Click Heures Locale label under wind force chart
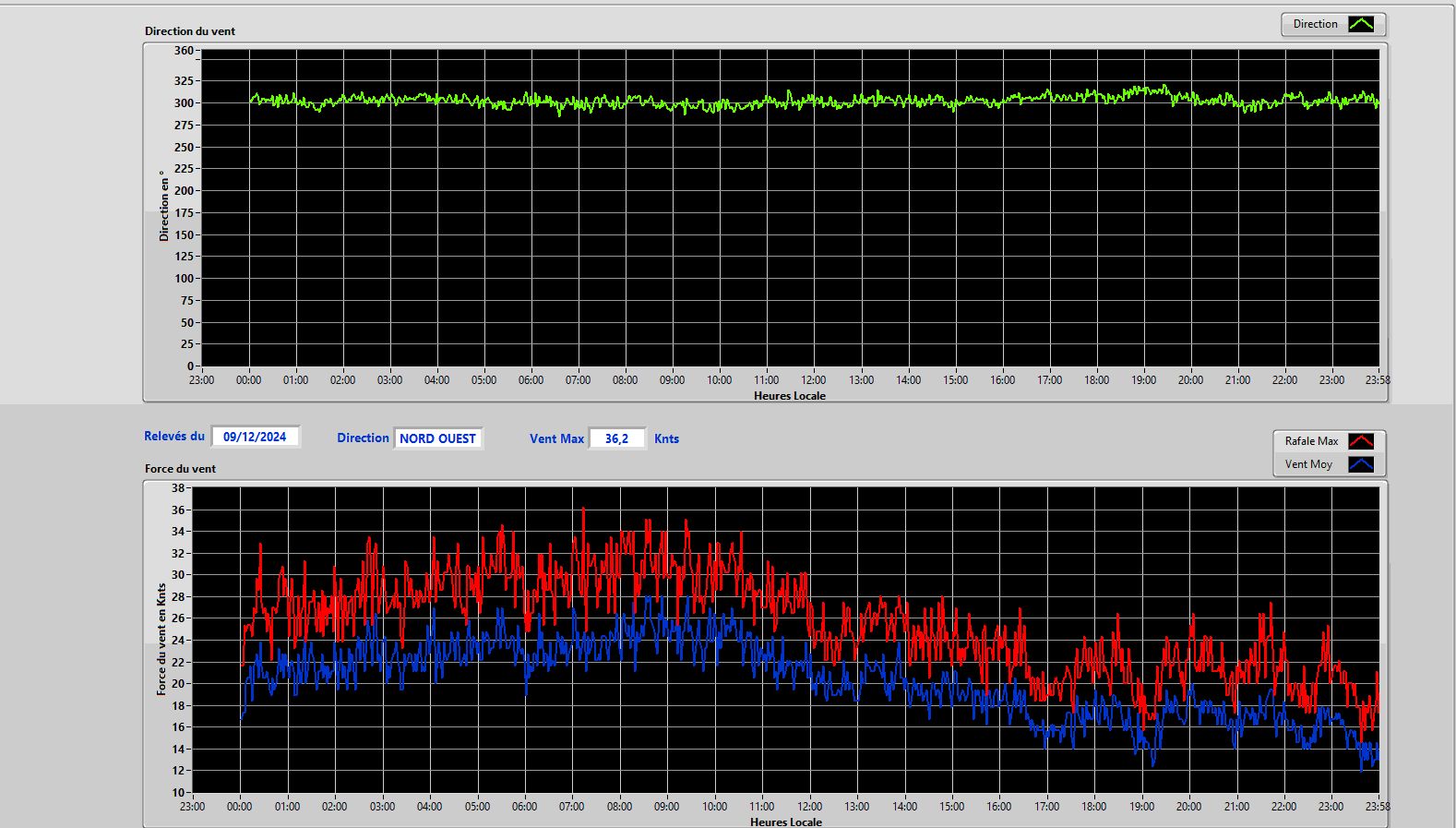1456x828 pixels. pyautogui.click(x=786, y=822)
